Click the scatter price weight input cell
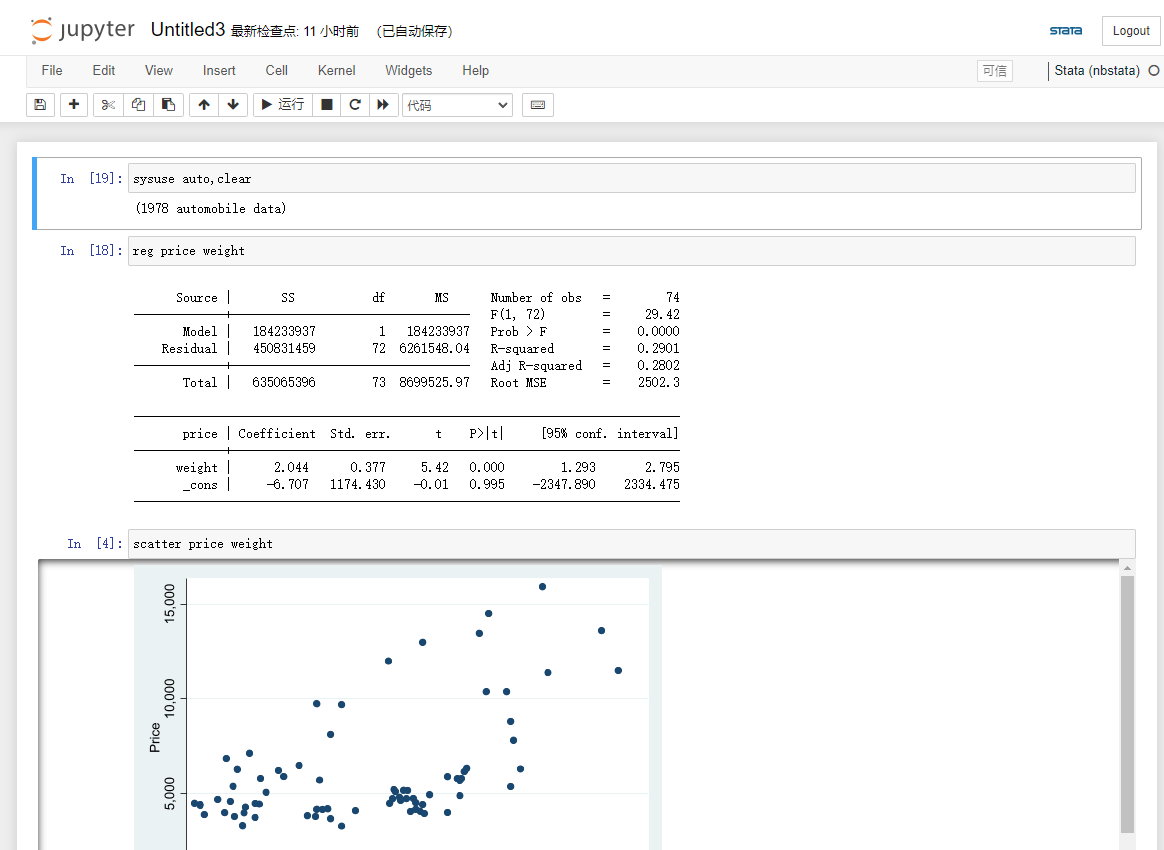The width and height of the screenshot is (1164, 850). coord(632,544)
